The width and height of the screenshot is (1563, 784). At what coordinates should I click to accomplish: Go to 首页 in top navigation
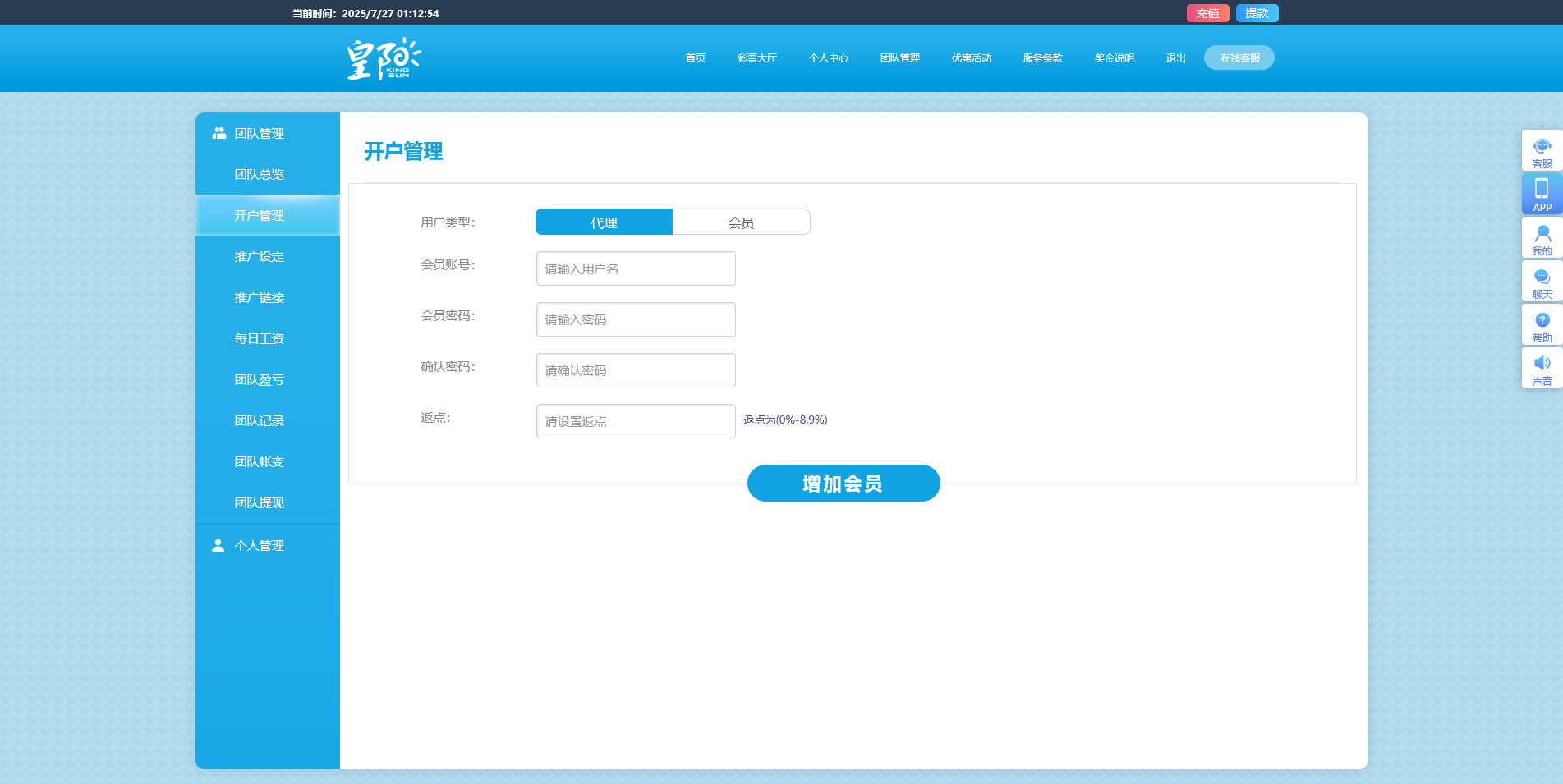pos(696,58)
